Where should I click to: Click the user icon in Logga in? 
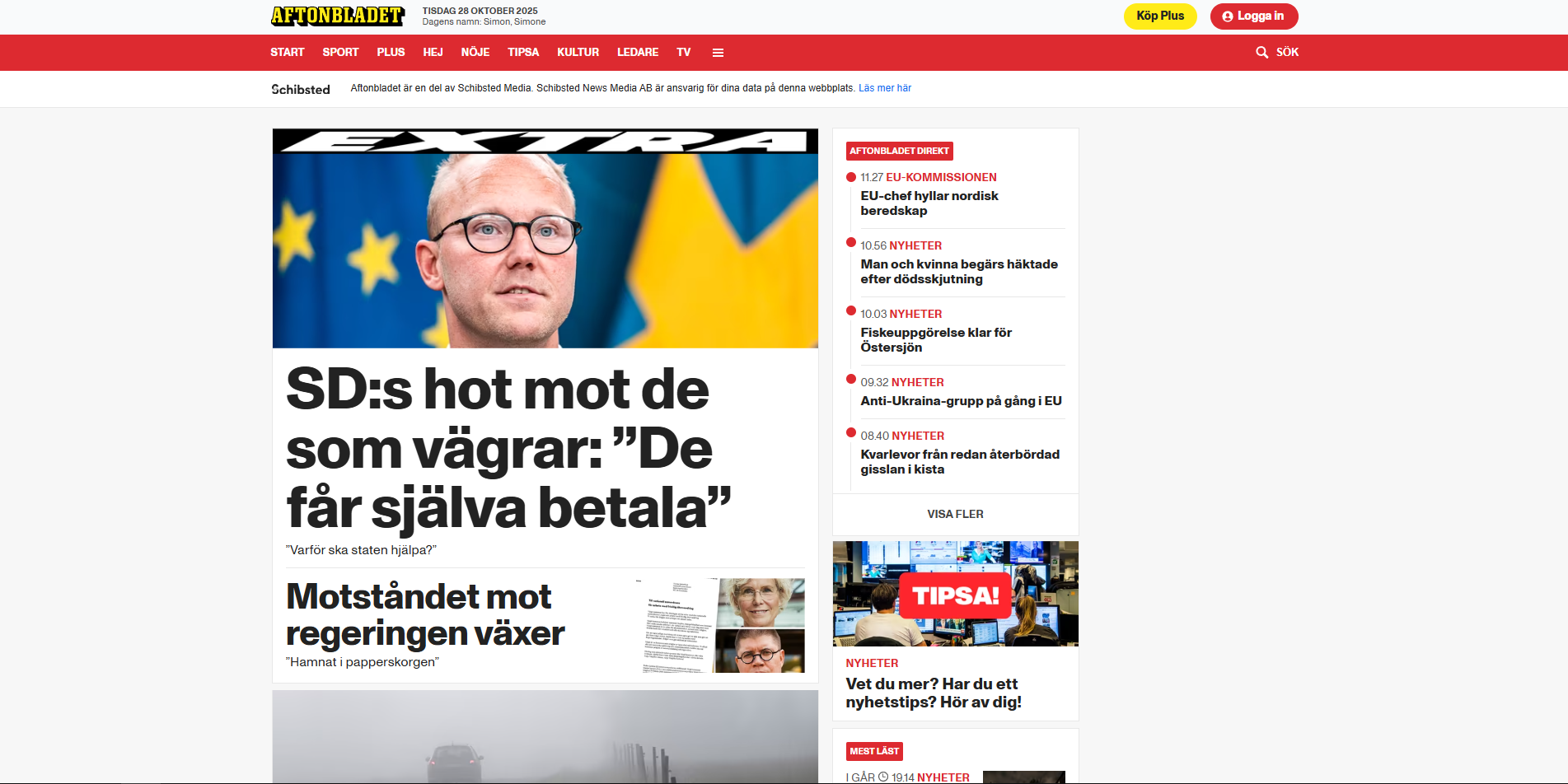point(1228,16)
